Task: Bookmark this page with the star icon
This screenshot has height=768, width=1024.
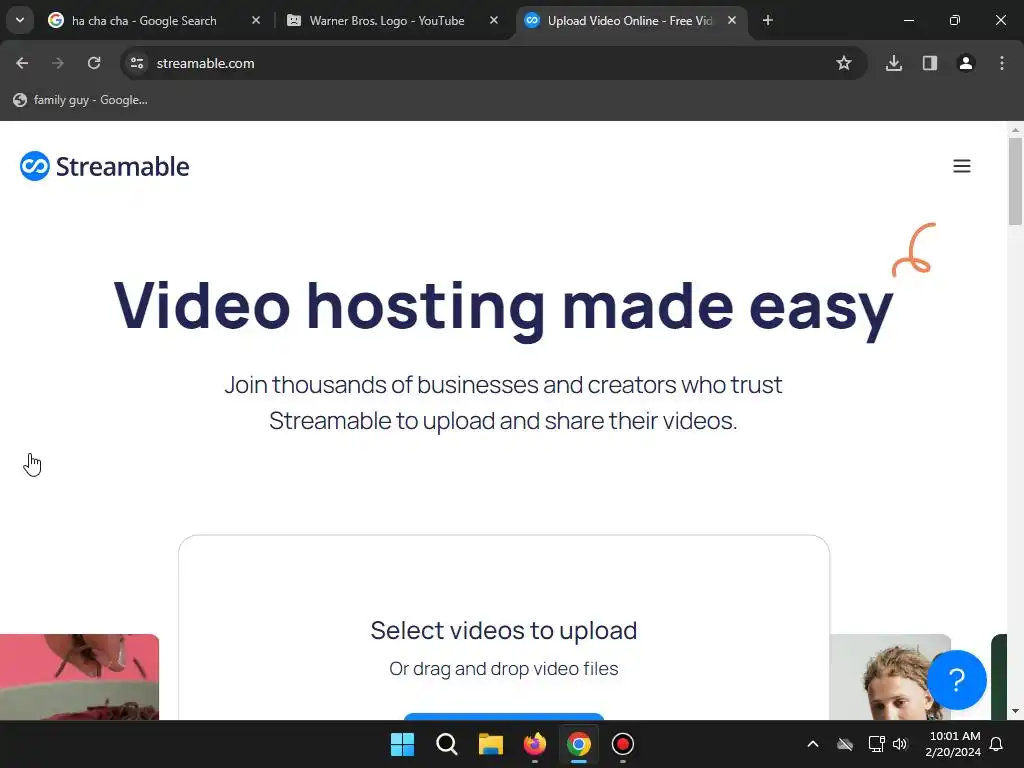Action: (x=844, y=63)
